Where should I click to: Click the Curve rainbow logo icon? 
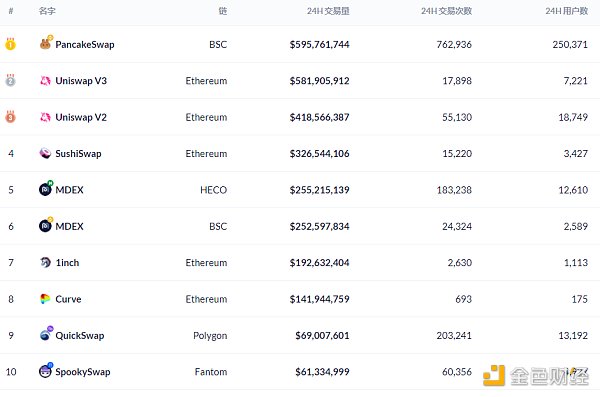click(x=45, y=299)
